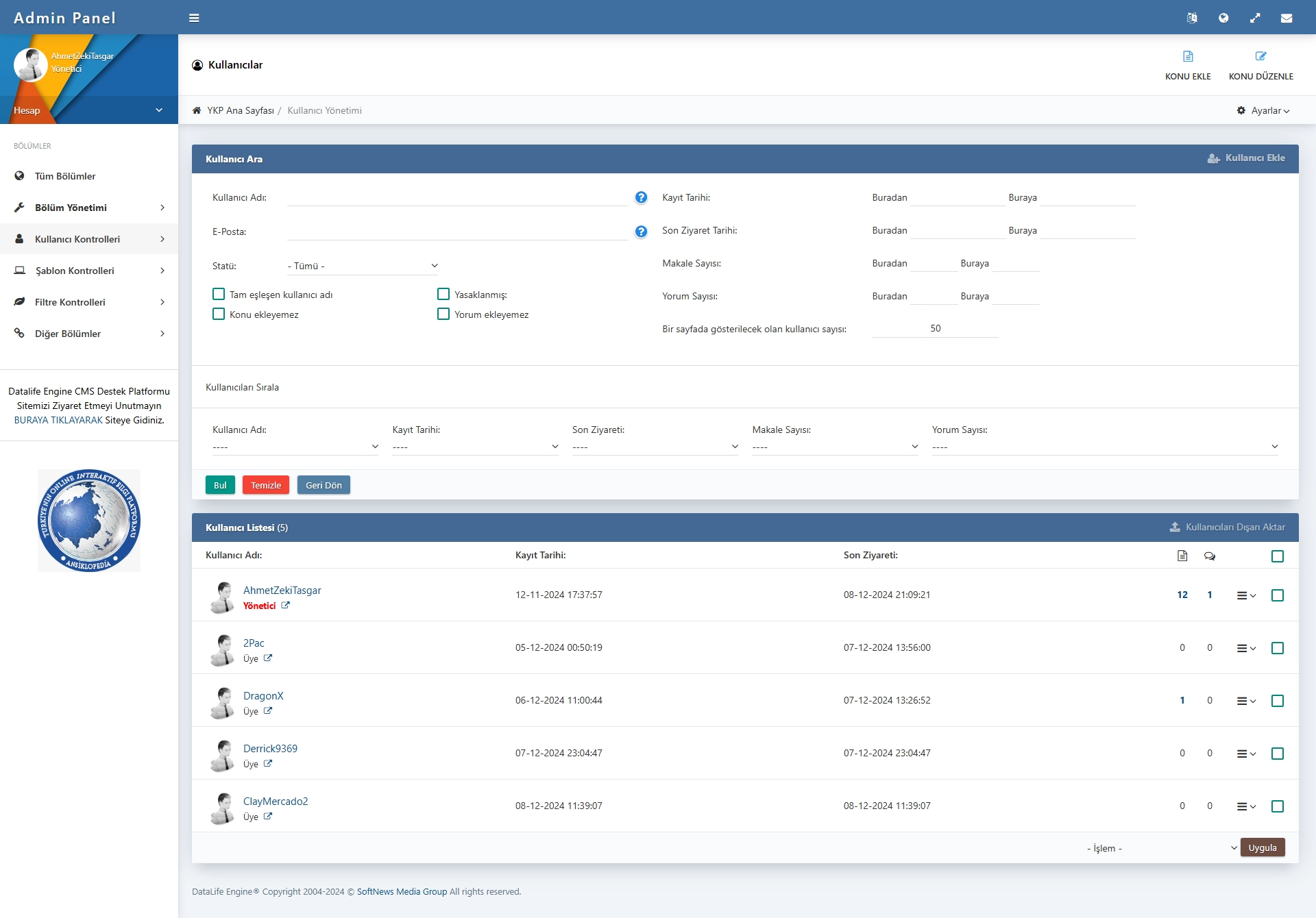Click the Konu Ekle document icon
Image resolution: width=1316 pixels, height=918 pixels.
(1188, 56)
